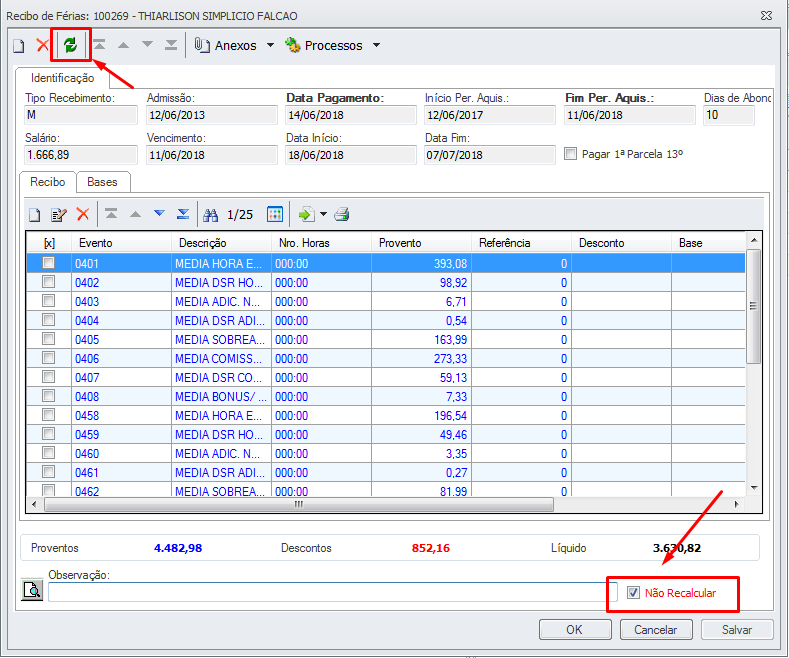Jump to last row in grid toolbar
Screen dimensions: 789x658
click(x=183, y=214)
